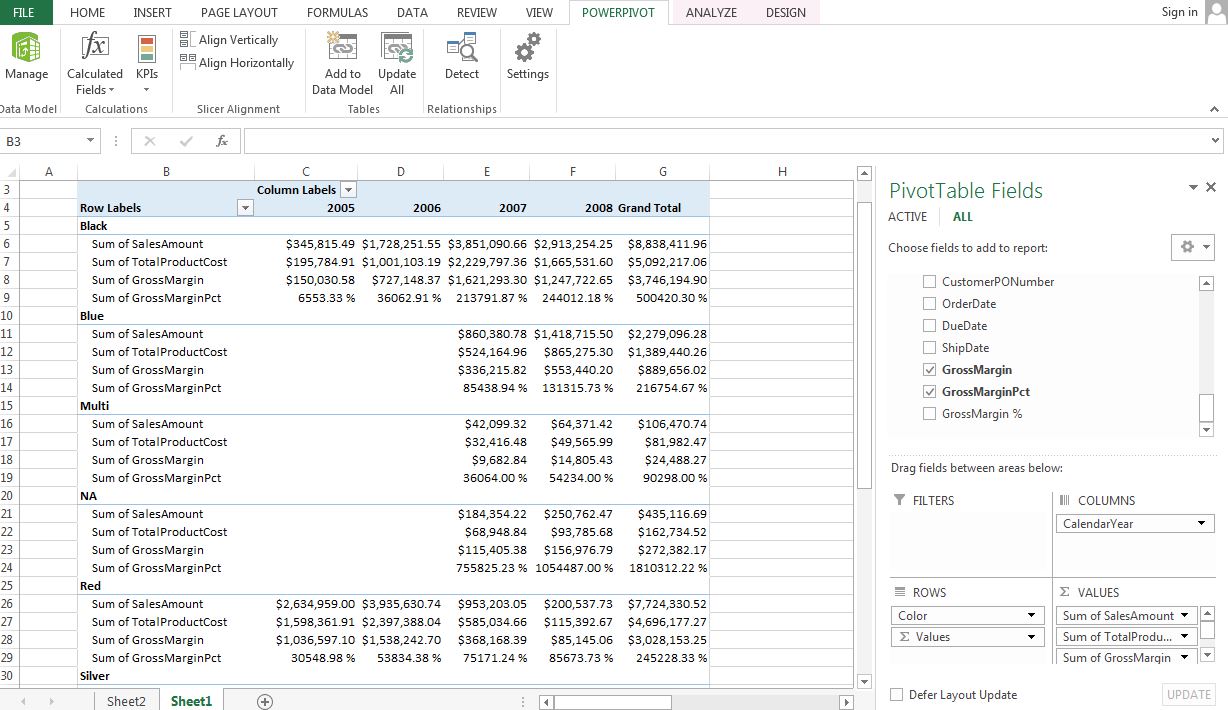Enable the ShipDate field
This screenshot has height=710, width=1228.
pyautogui.click(x=928, y=347)
